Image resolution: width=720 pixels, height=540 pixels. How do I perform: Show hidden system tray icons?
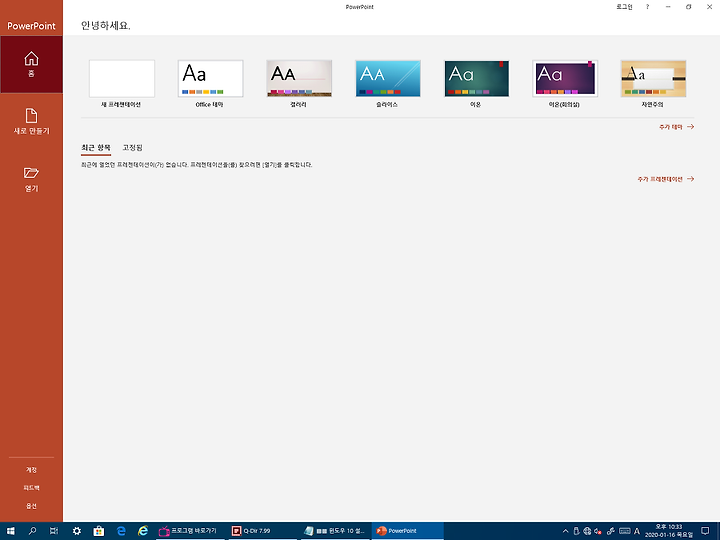(565, 531)
